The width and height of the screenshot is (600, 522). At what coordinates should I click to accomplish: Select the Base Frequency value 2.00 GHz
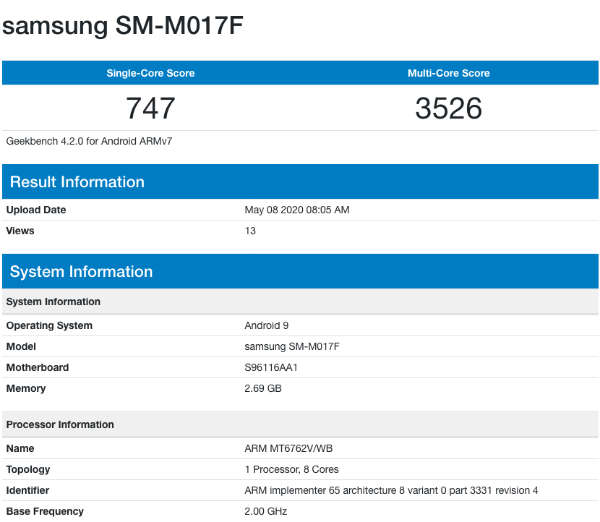[266, 512]
